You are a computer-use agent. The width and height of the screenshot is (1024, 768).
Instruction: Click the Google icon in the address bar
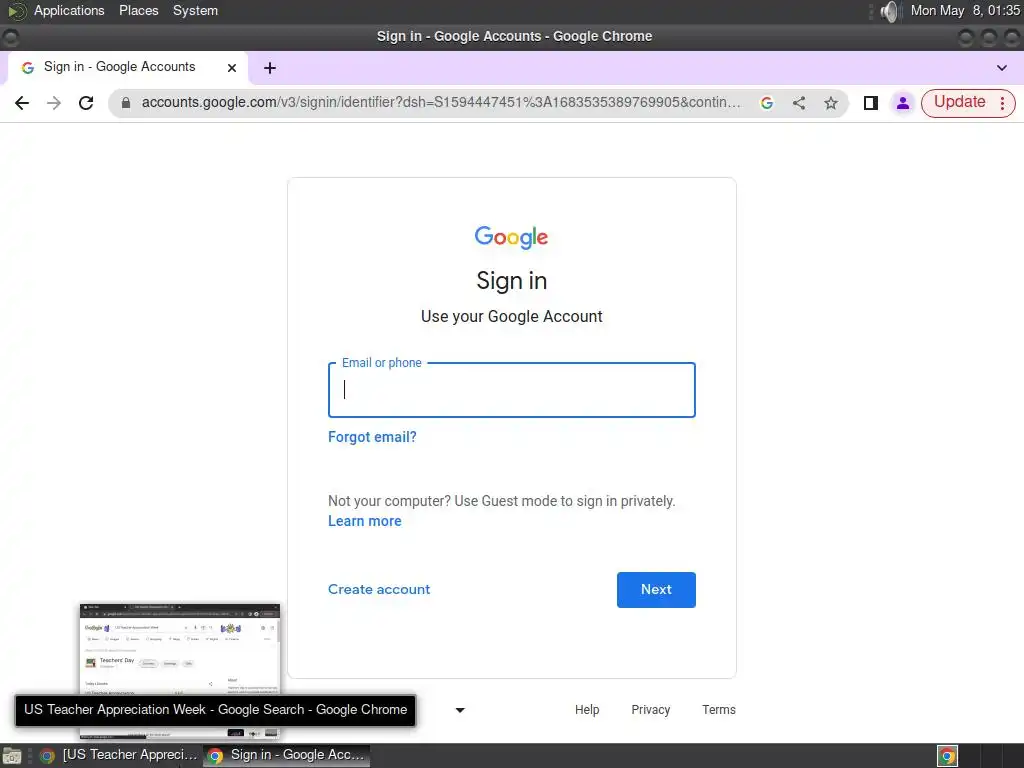[x=767, y=103]
